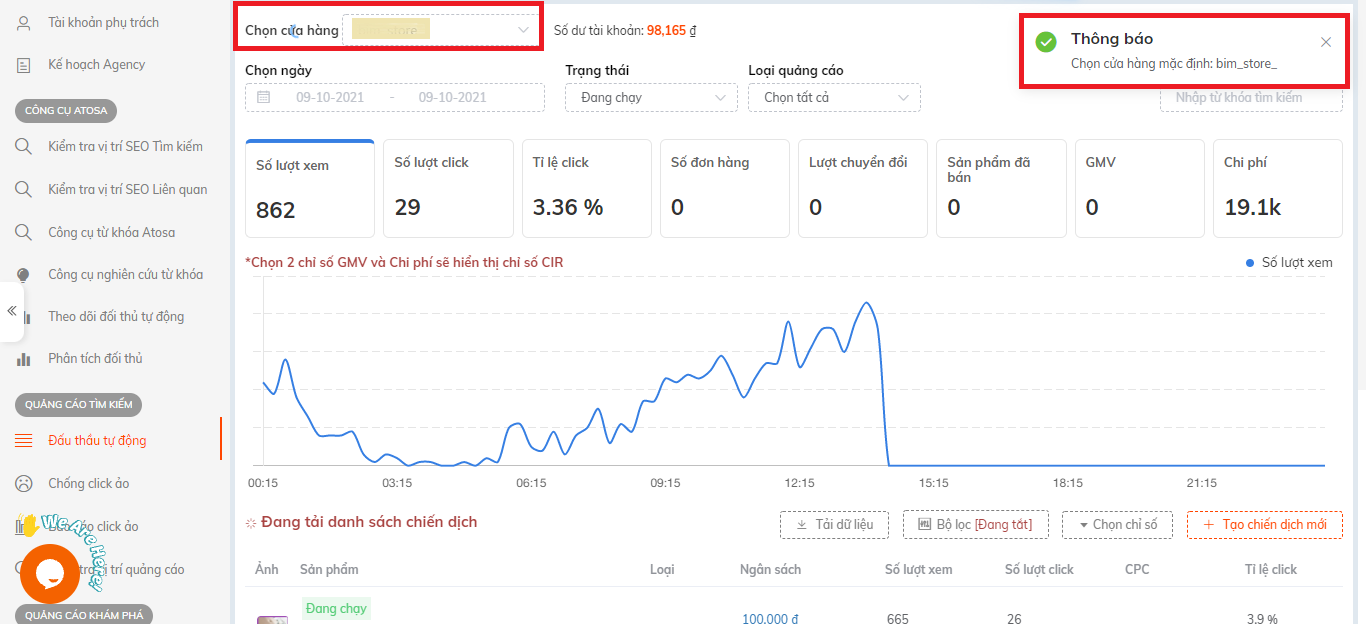The height and width of the screenshot is (624, 1366).
Task: Open the Loại quảng cáo Chọn tất cả dropdown
Action: pyautogui.click(x=834, y=97)
